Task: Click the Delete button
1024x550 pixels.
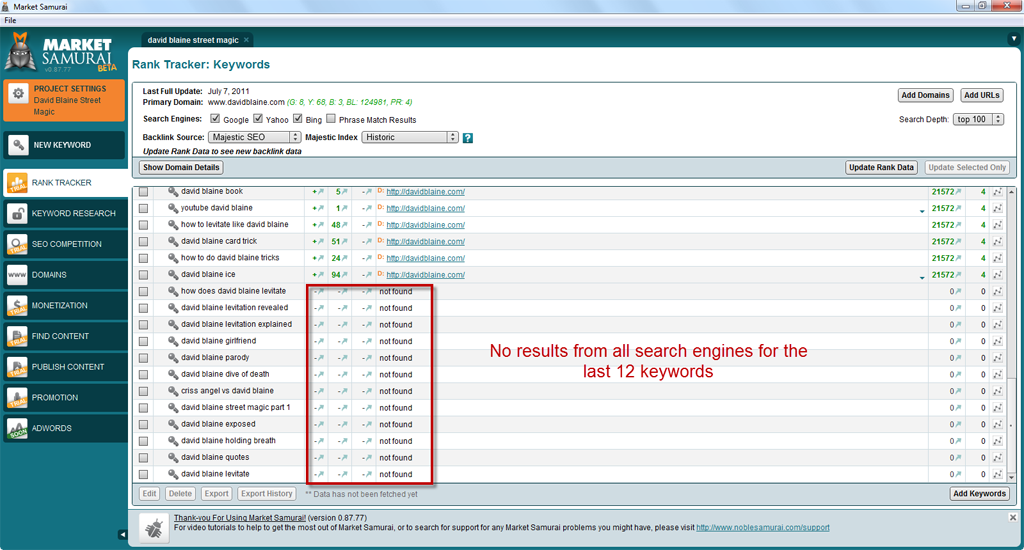Action: [180, 494]
